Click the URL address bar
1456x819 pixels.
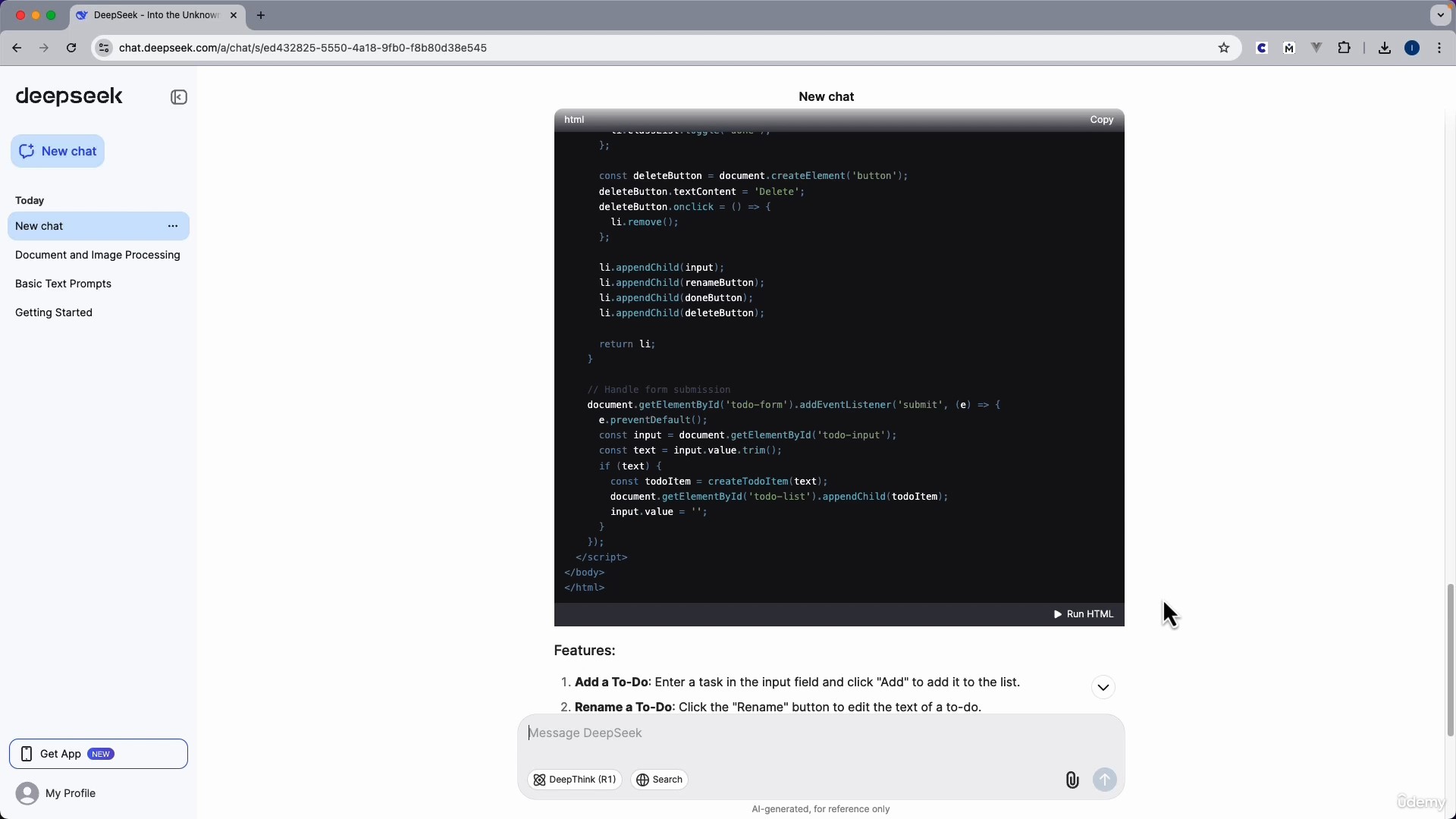coord(660,48)
